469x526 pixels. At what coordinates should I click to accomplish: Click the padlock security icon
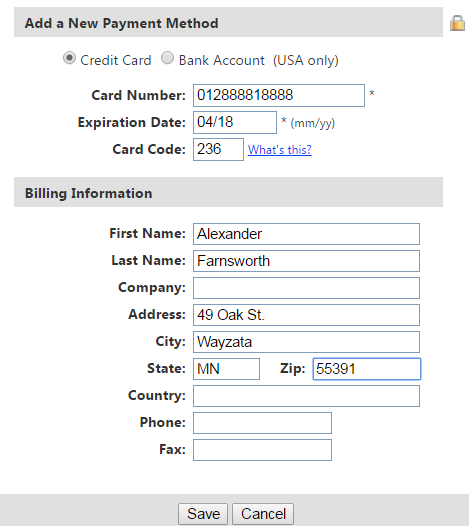457,23
